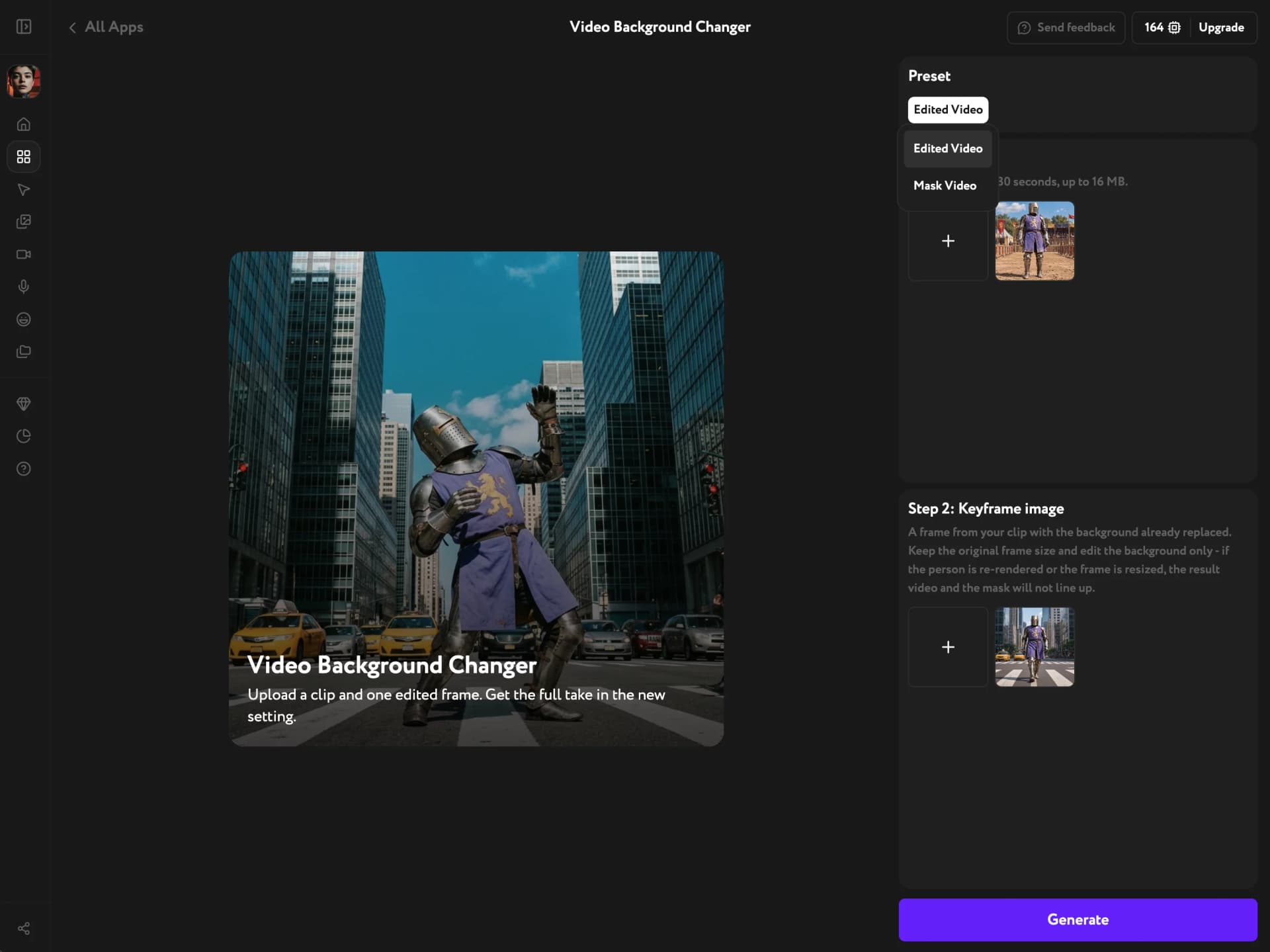Select the knight city street keyframe thumbnail
The height and width of the screenshot is (952, 1270).
[x=1035, y=647]
